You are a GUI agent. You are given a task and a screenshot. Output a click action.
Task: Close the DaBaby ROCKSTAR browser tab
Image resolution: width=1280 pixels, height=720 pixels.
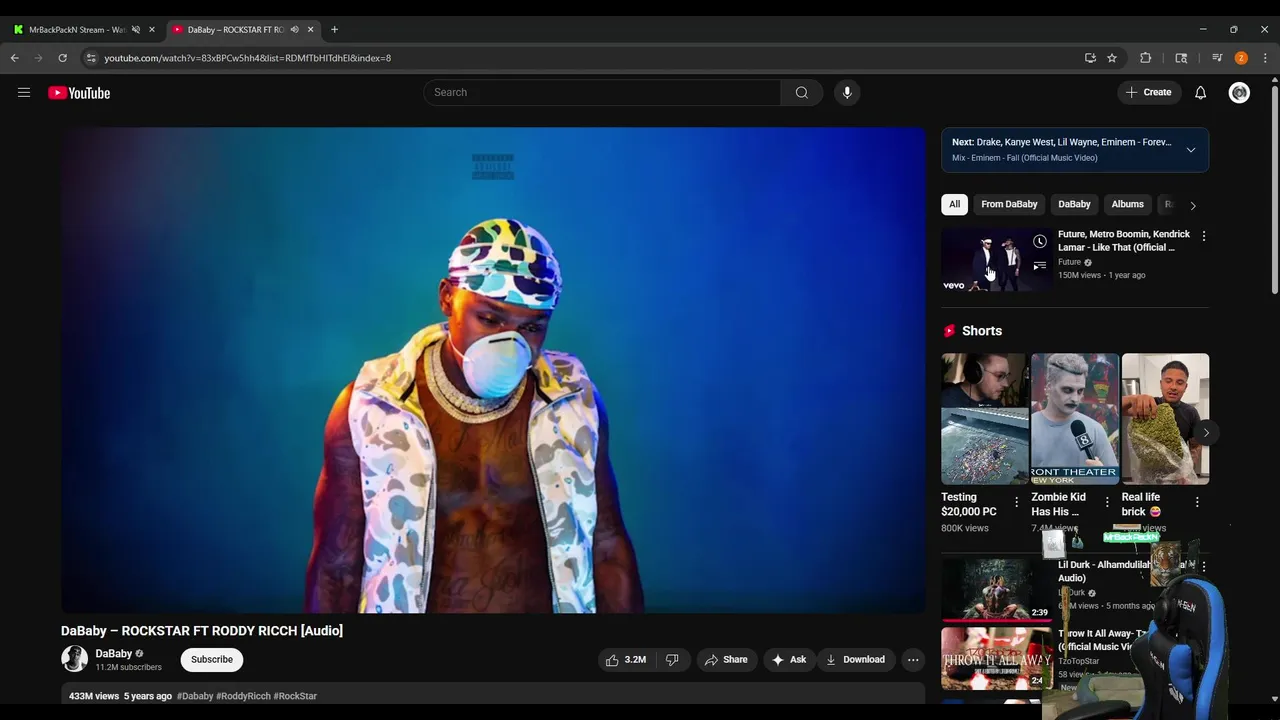coord(310,30)
